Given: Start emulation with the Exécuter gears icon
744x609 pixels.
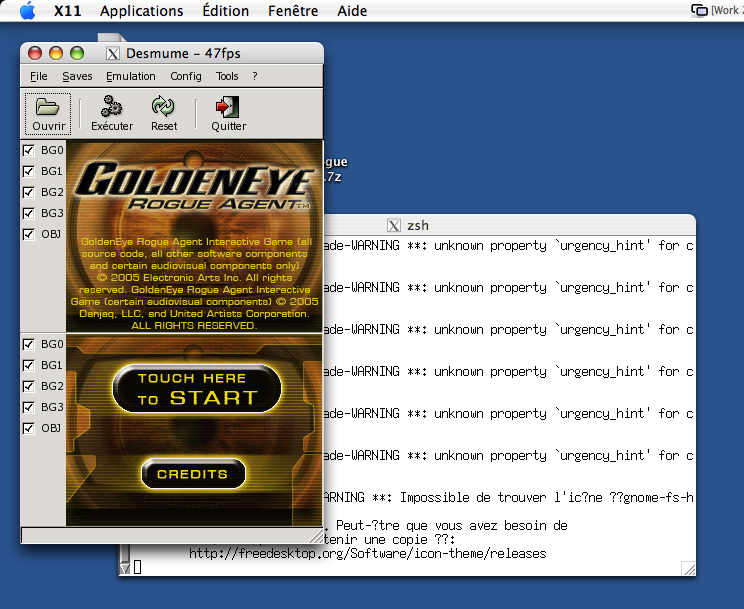Looking at the screenshot, I should click(112, 113).
